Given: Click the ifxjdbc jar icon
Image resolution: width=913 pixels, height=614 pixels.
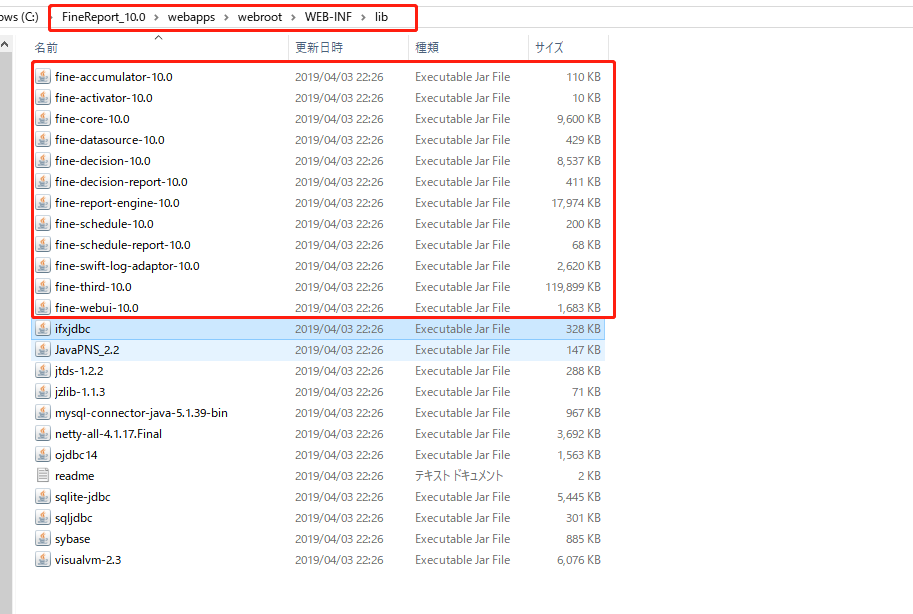Looking at the screenshot, I should tap(43, 328).
